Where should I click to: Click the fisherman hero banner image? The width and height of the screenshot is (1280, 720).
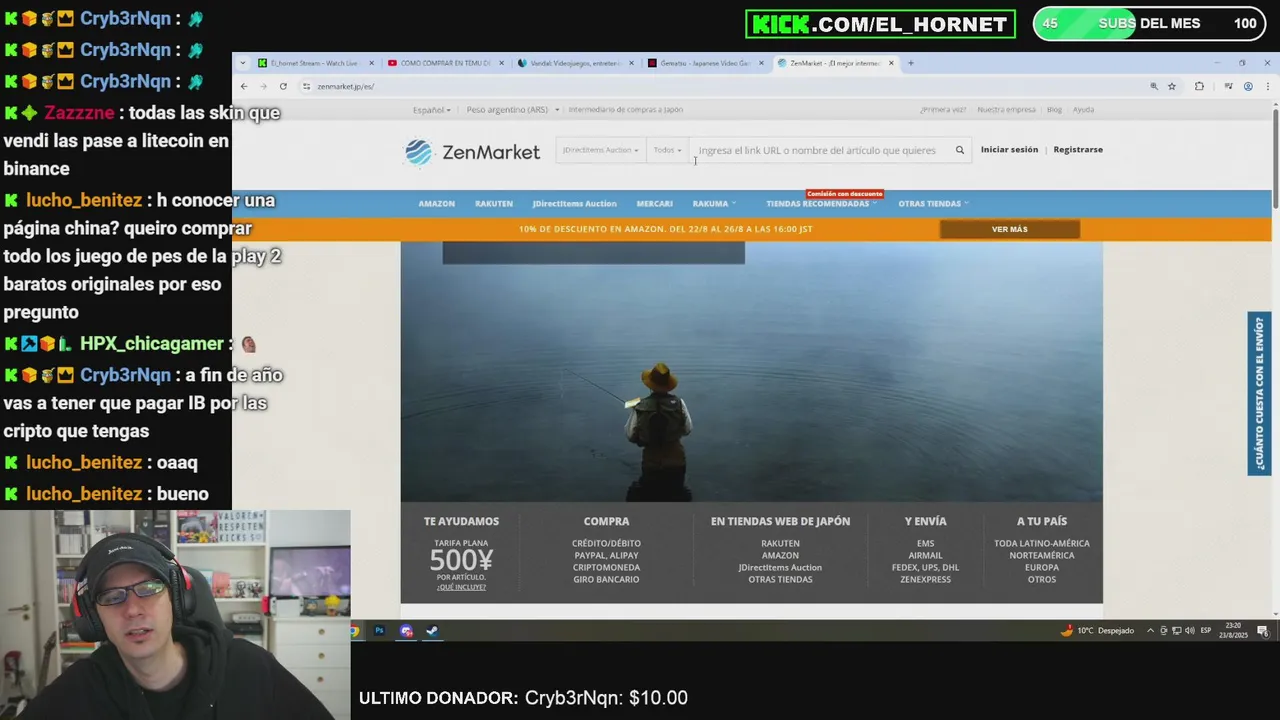(x=752, y=371)
